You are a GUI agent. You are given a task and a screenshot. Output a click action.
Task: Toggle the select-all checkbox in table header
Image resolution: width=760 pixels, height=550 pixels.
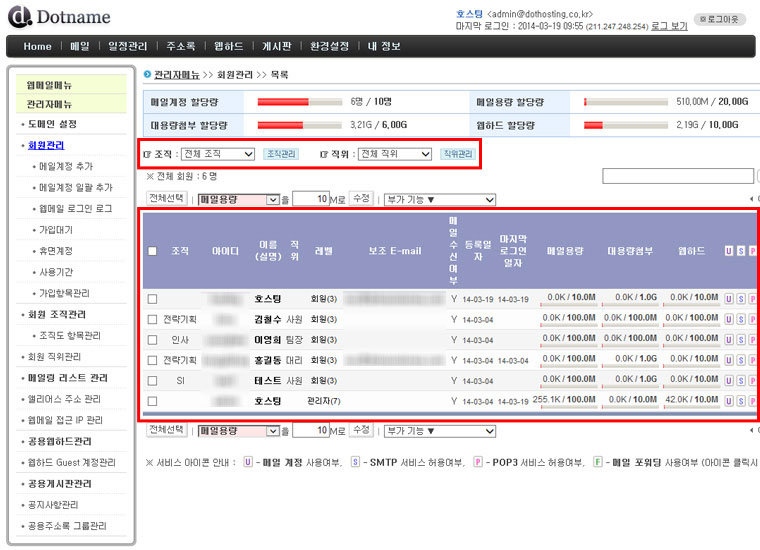point(152,251)
